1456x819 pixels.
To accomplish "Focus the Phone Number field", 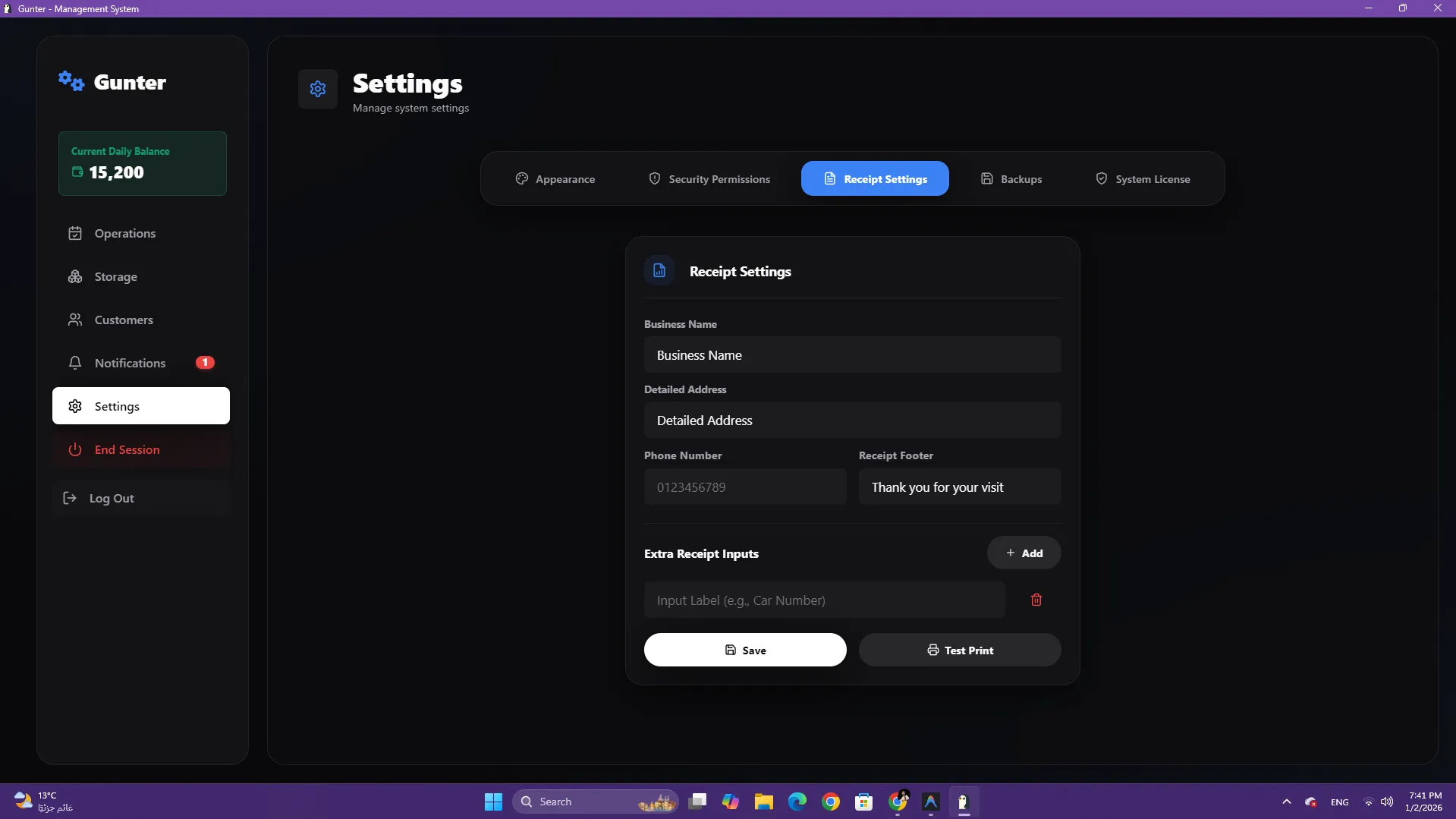I will [x=745, y=487].
